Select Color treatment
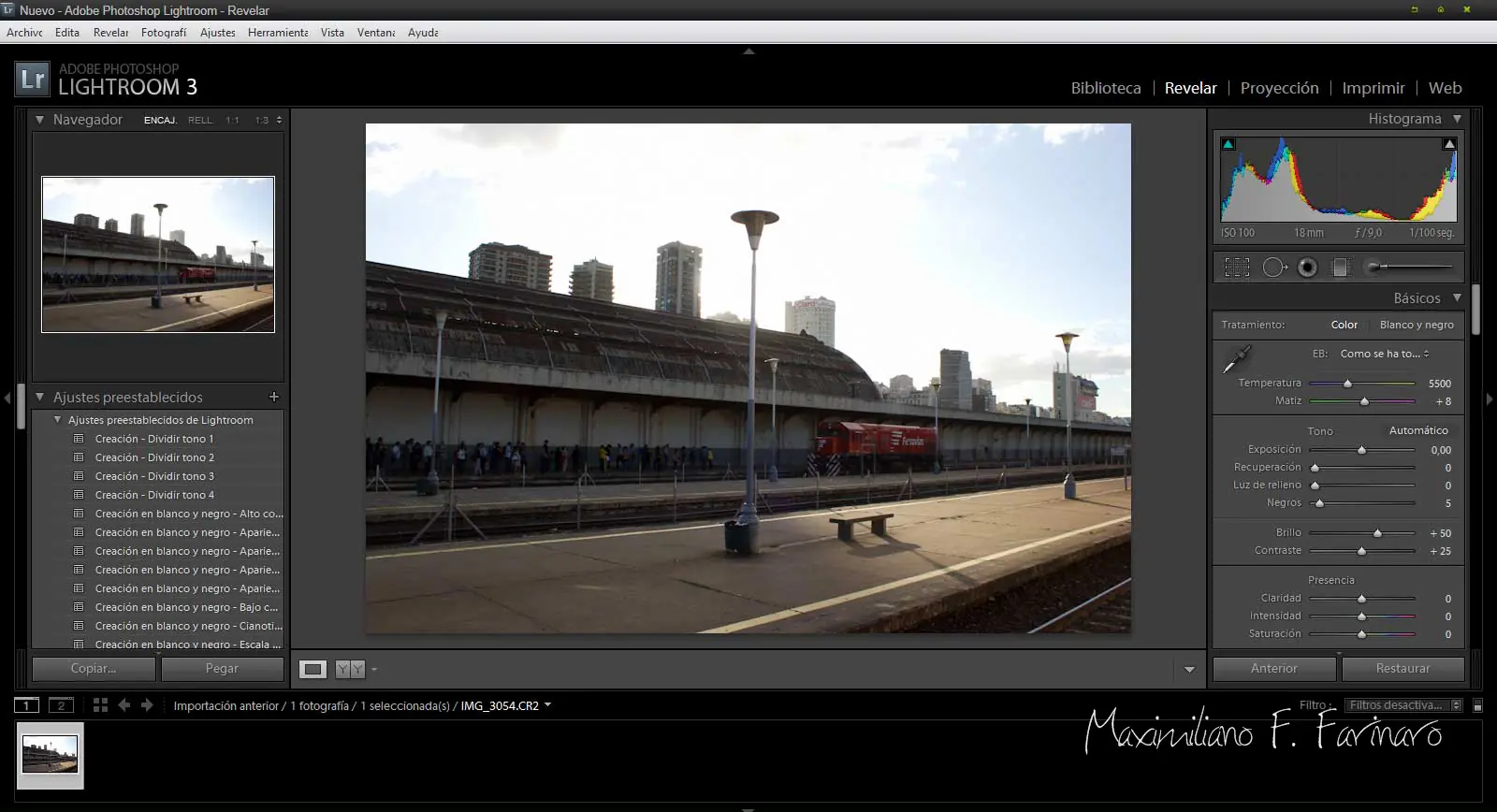Image resolution: width=1497 pixels, height=812 pixels. [1344, 325]
